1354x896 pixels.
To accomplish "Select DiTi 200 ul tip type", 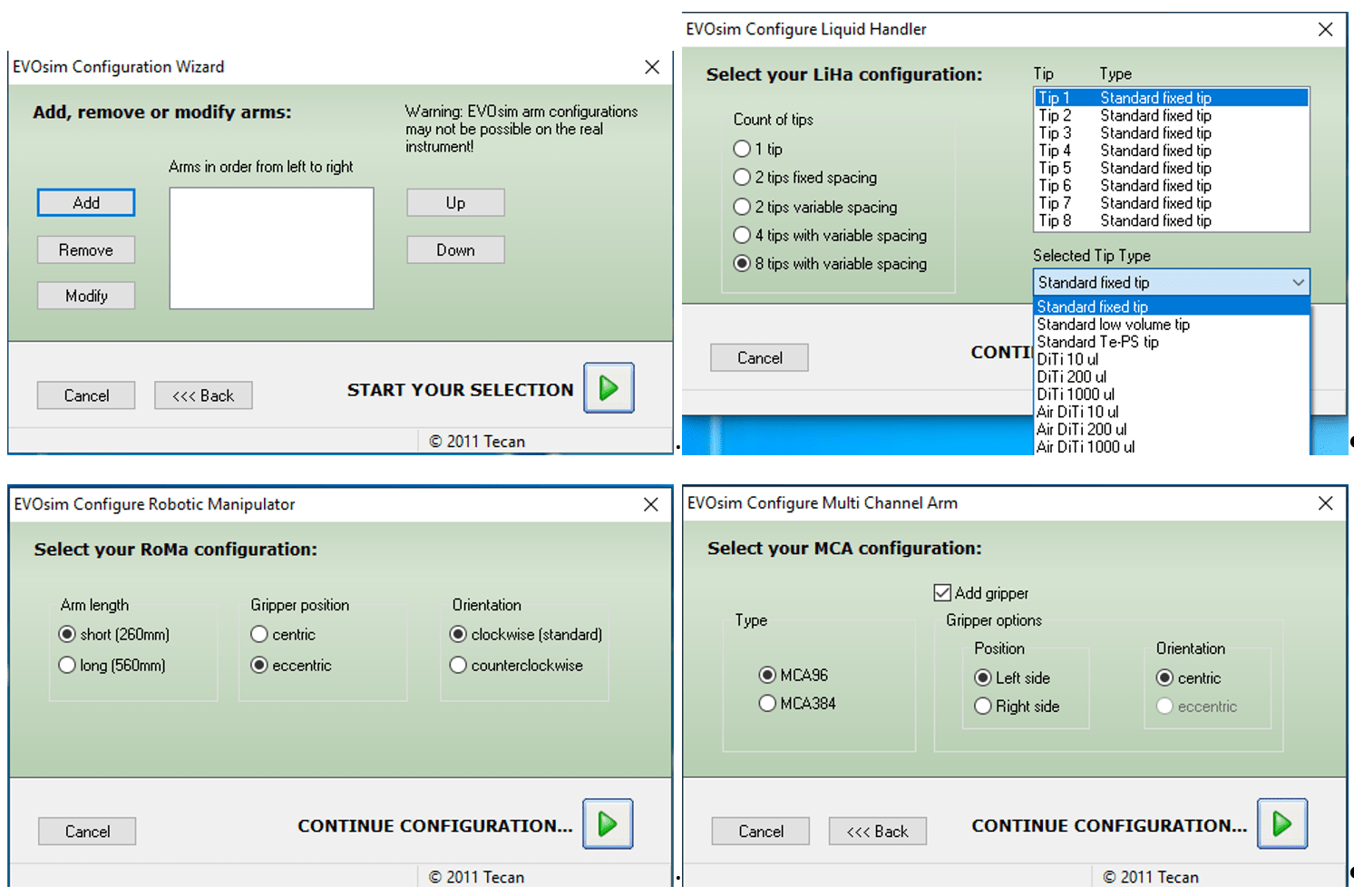I will [1071, 376].
